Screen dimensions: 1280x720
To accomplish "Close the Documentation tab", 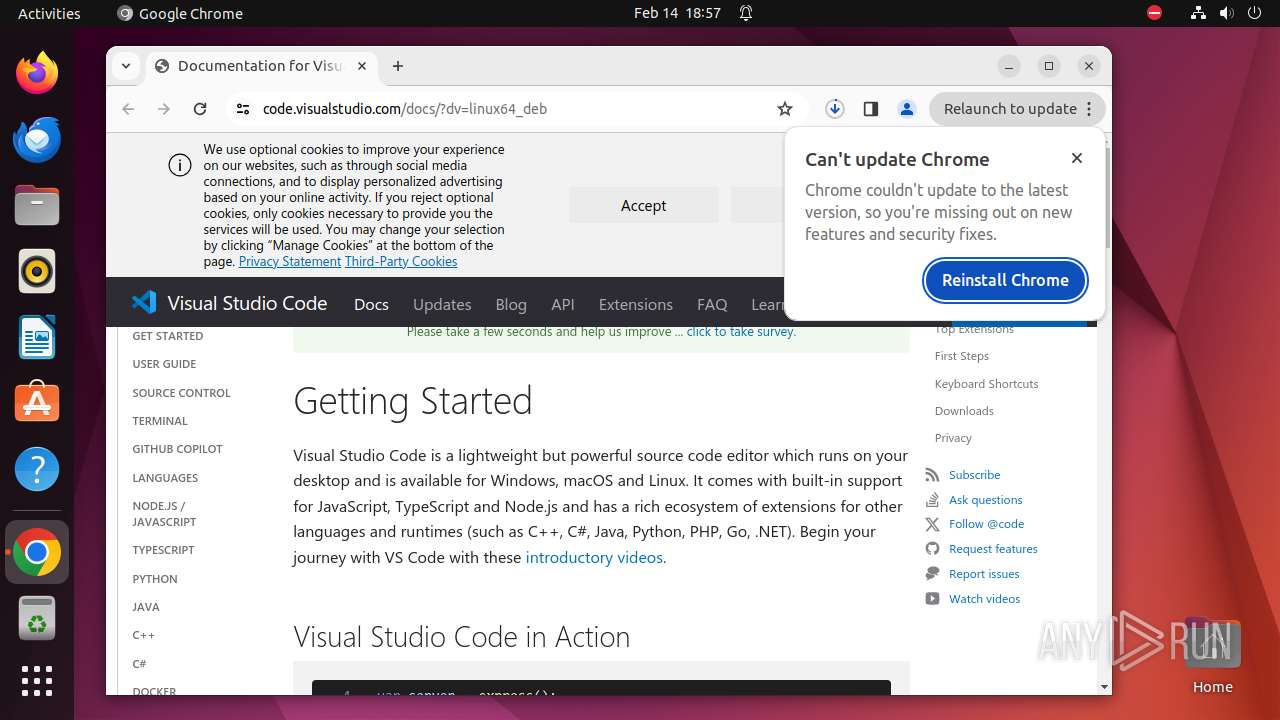I will [362, 66].
